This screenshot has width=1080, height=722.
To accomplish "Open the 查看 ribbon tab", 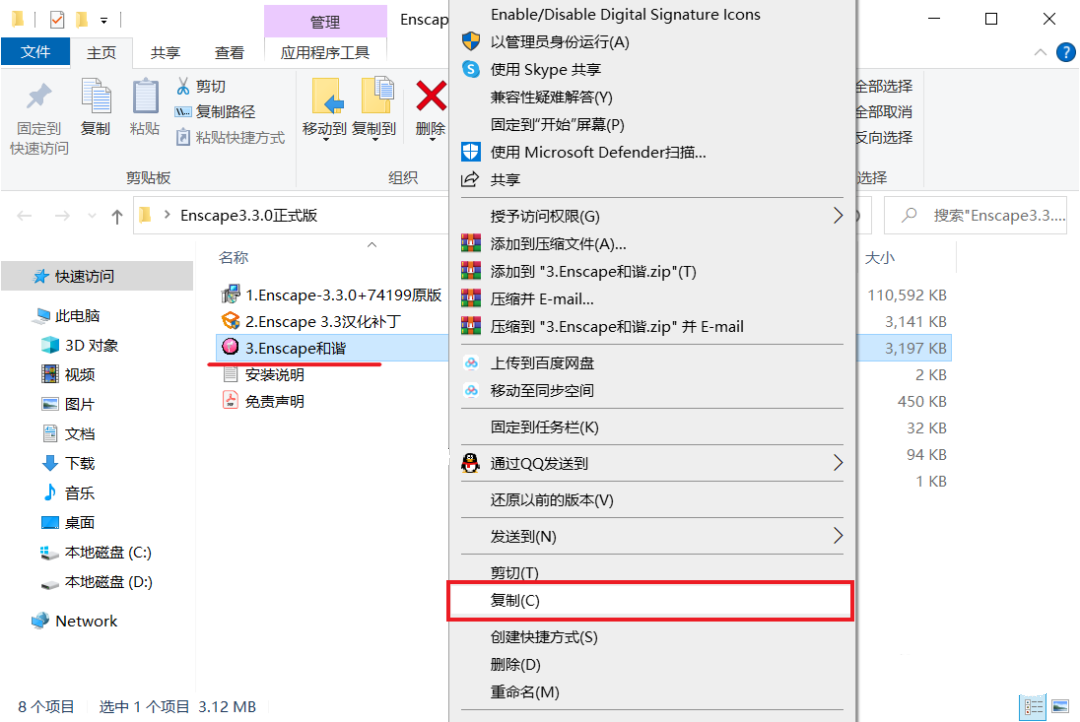I will (229, 52).
